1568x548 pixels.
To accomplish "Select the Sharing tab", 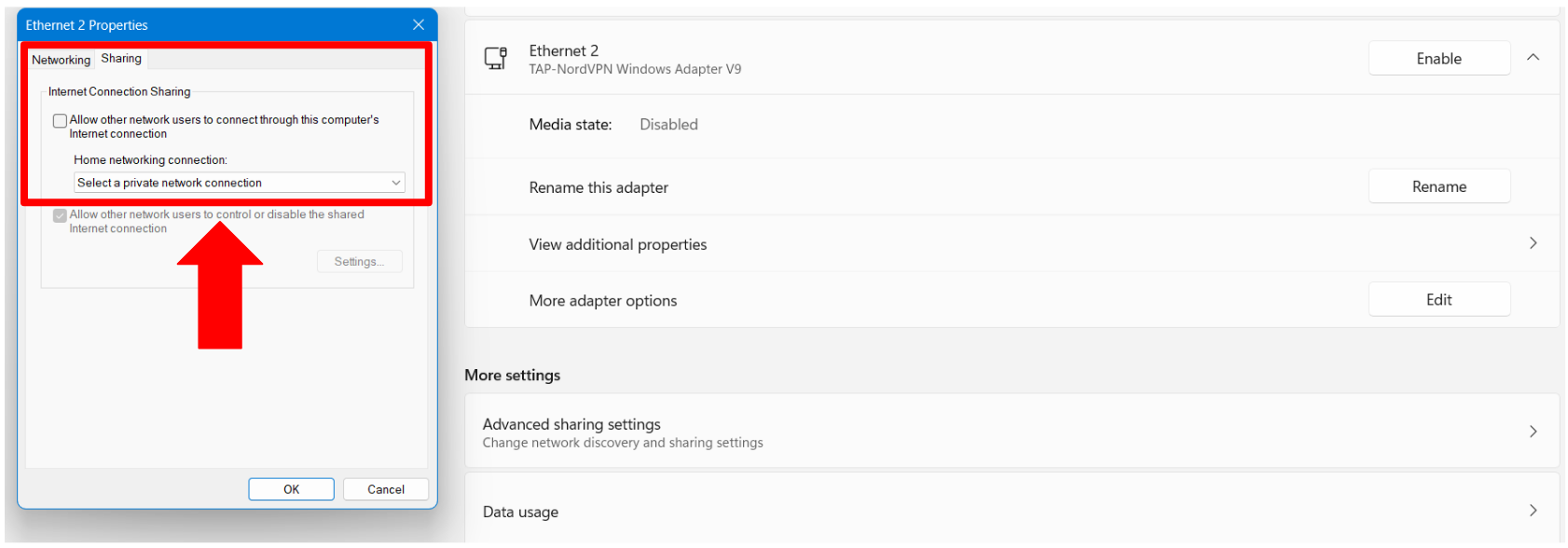I will click(x=121, y=58).
